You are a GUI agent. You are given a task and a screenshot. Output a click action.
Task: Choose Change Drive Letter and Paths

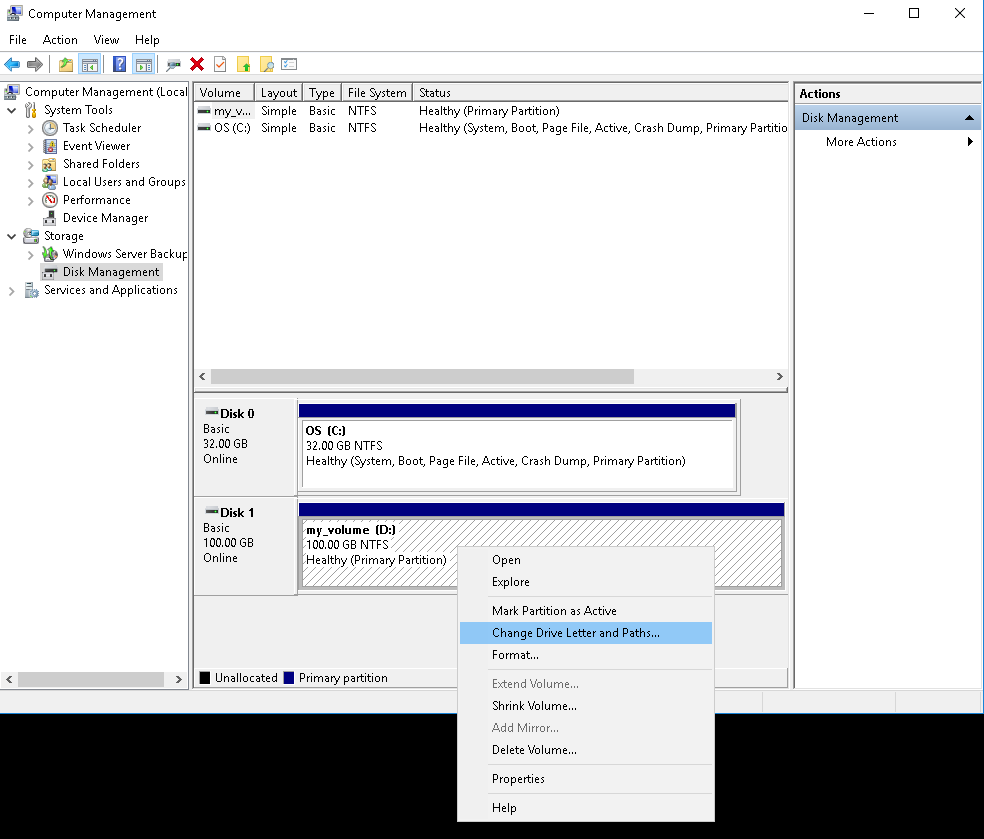click(575, 633)
